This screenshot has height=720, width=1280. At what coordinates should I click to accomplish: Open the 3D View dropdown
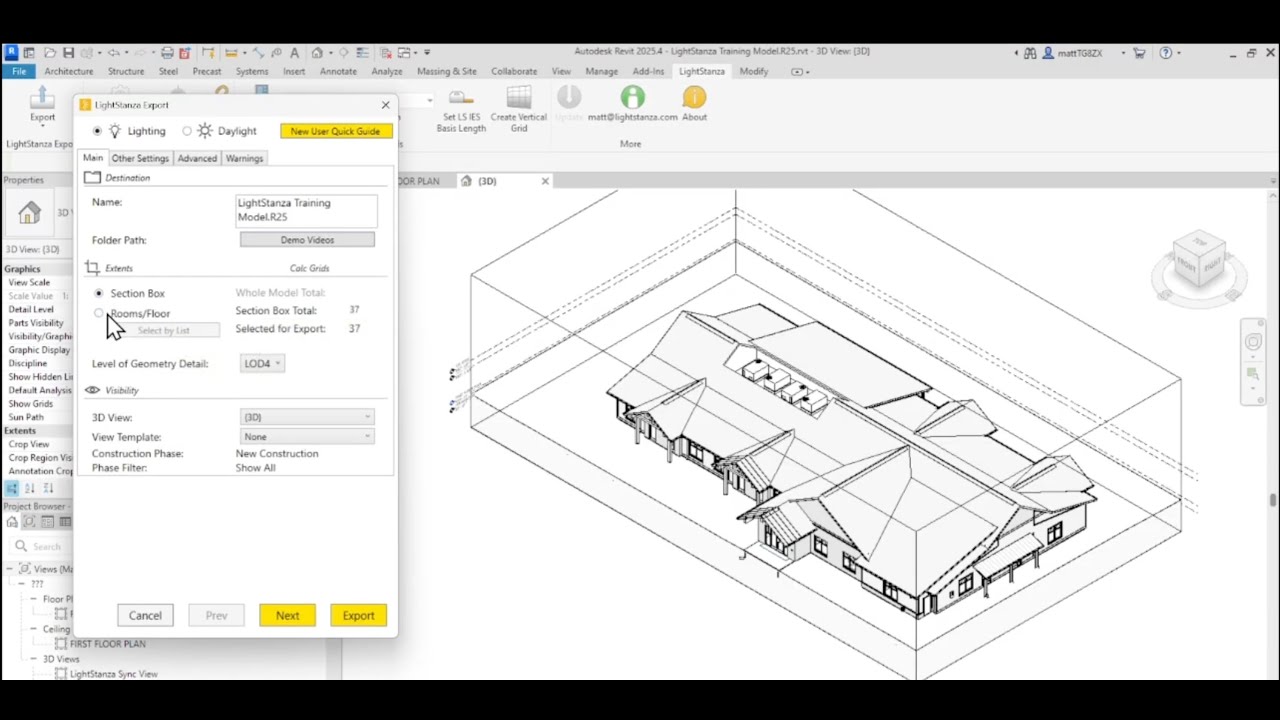coord(307,417)
